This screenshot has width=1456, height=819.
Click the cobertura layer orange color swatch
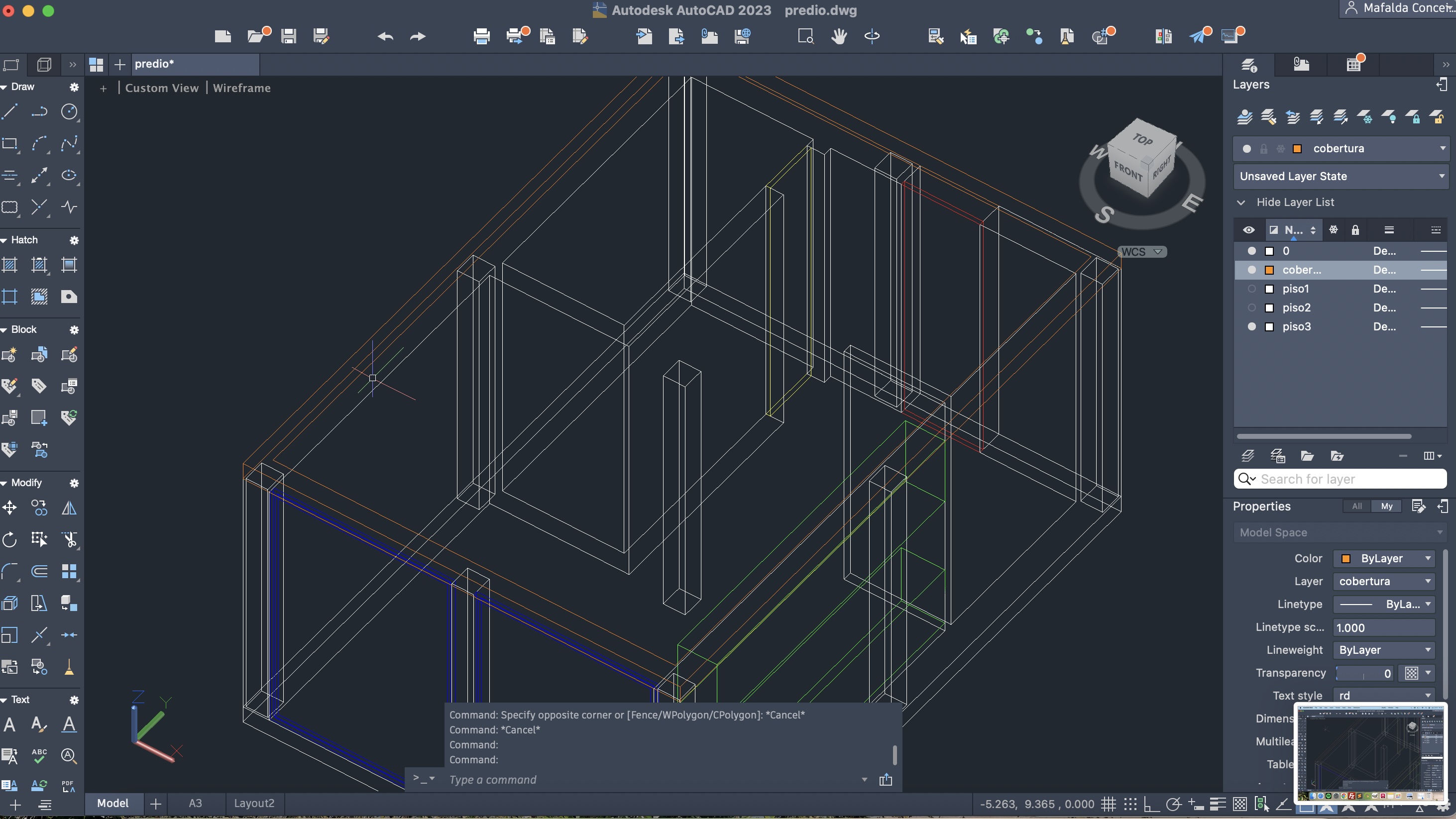pyautogui.click(x=1269, y=270)
